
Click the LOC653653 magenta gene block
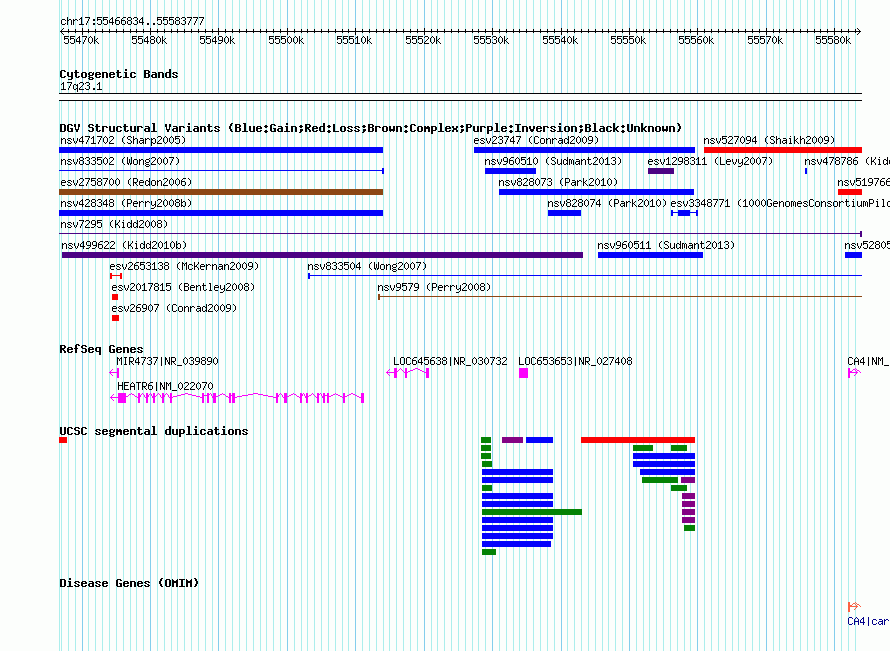pyautogui.click(x=523, y=373)
